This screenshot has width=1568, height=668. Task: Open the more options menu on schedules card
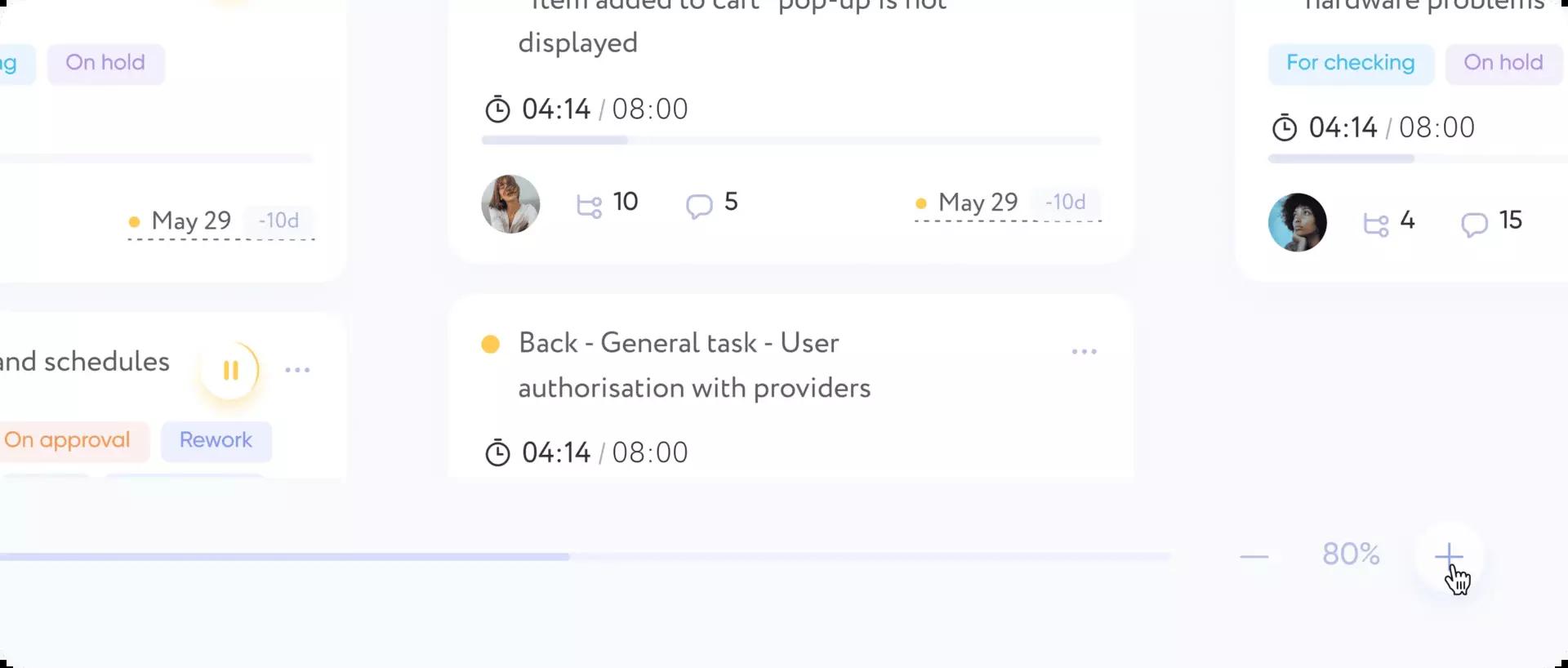pos(297,370)
